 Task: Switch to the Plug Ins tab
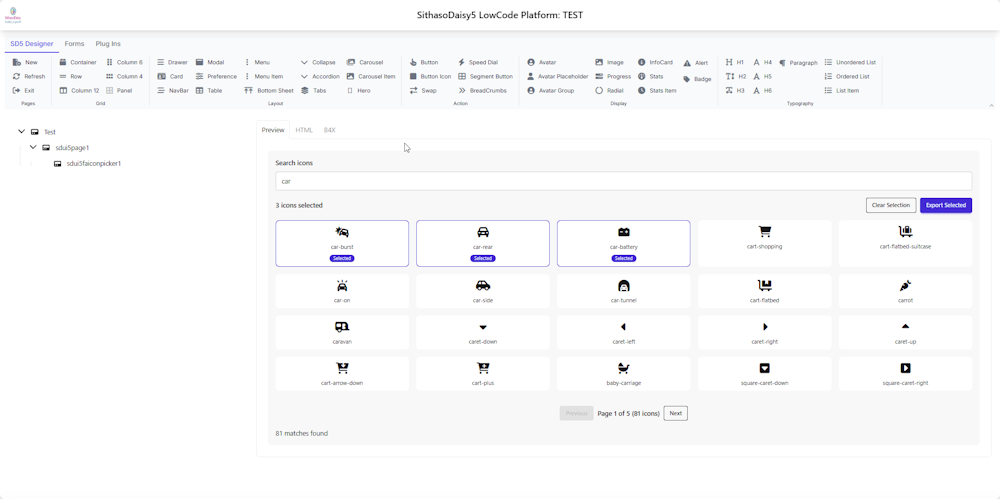pyautogui.click(x=108, y=44)
